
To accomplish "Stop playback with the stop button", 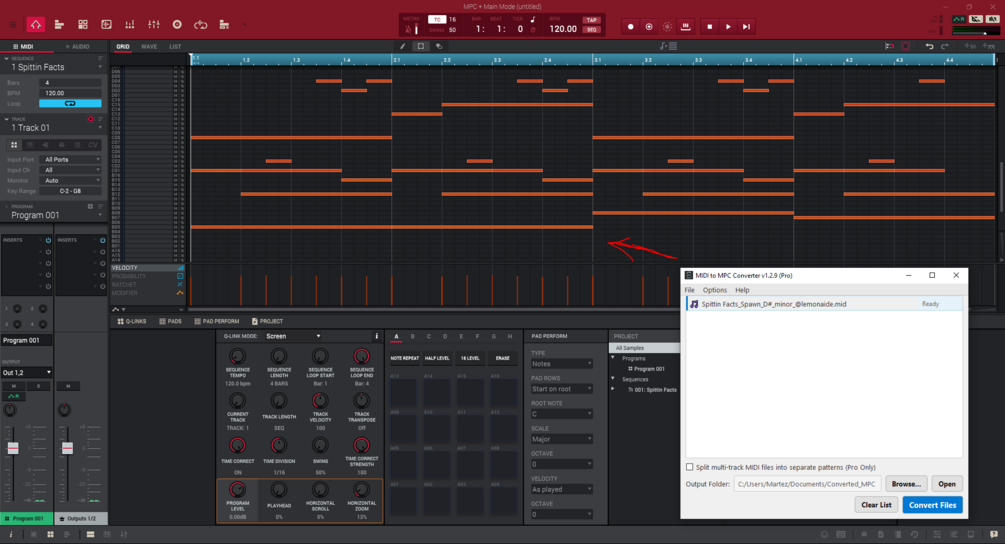I will pos(710,26).
